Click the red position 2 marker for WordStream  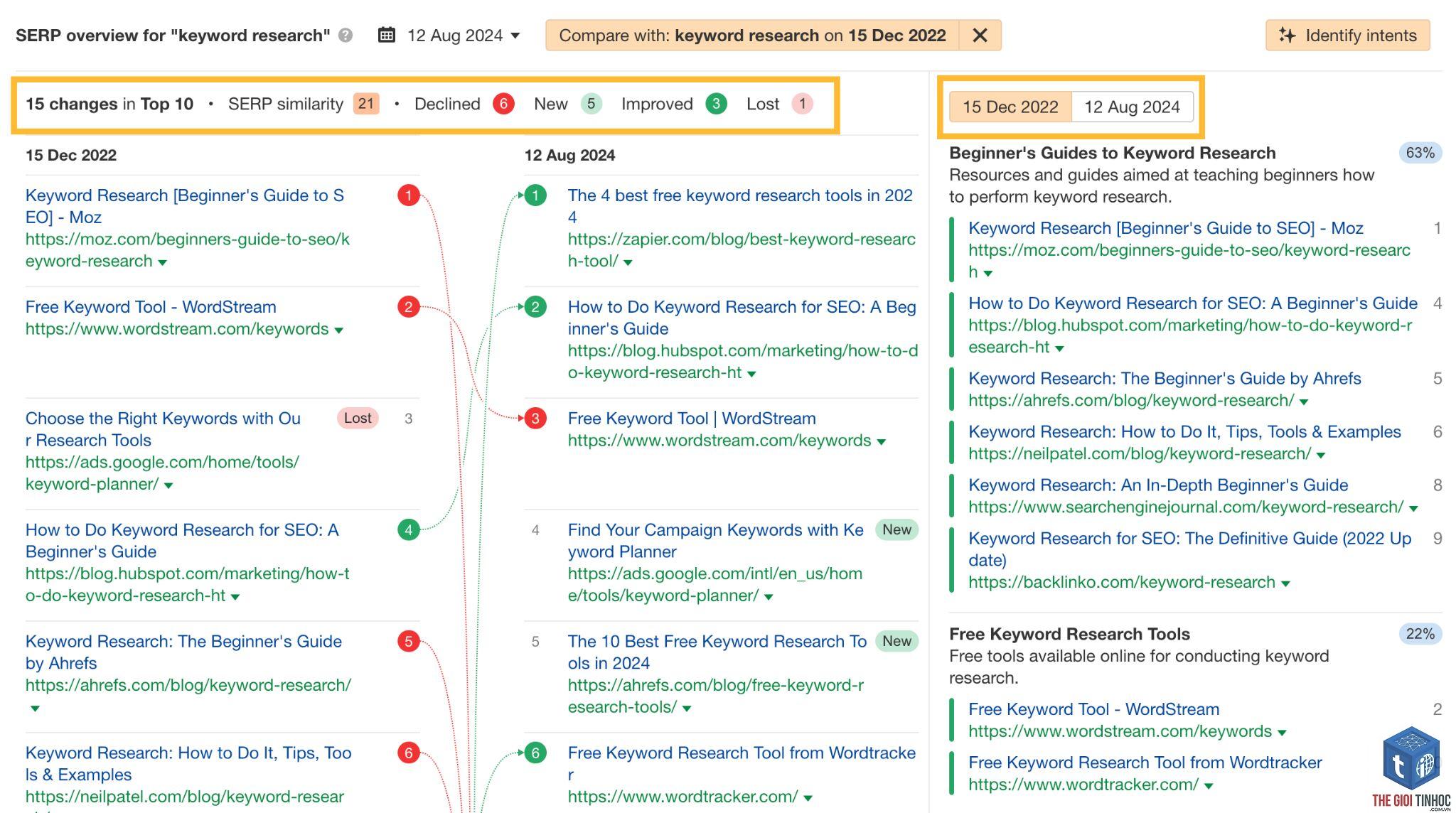coord(408,307)
